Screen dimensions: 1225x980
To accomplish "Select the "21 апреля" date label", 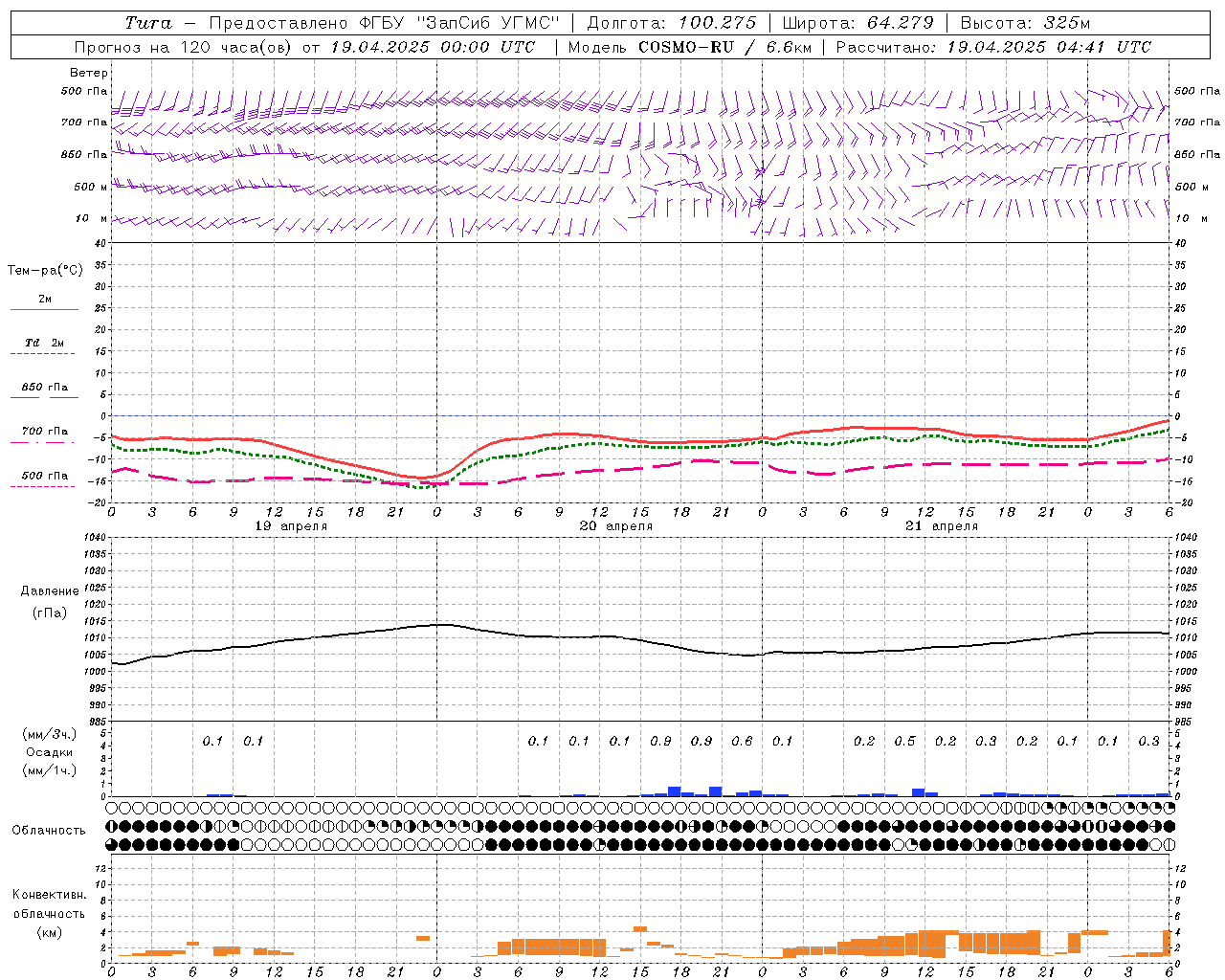I will (942, 526).
